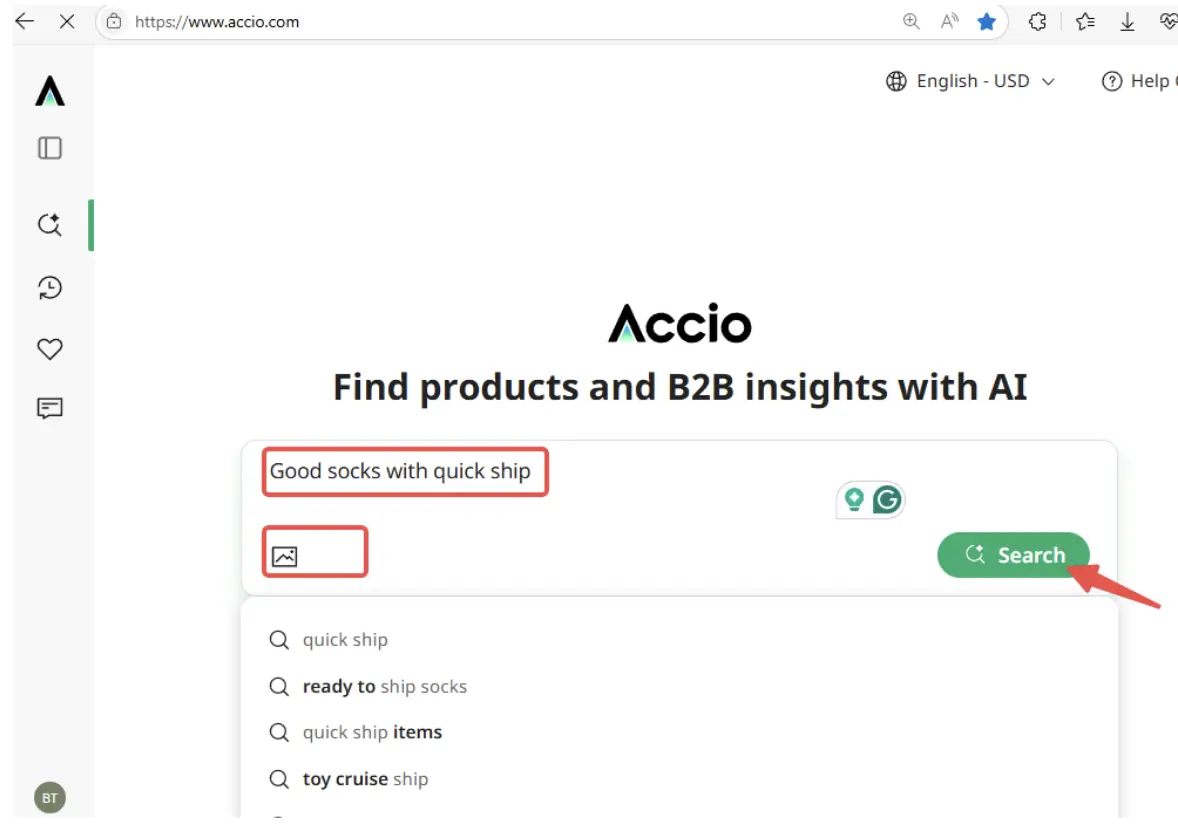Click the lightbulb suggestion icon
Viewport: 1178px width, 824px height.
pyautogui.click(x=854, y=500)
